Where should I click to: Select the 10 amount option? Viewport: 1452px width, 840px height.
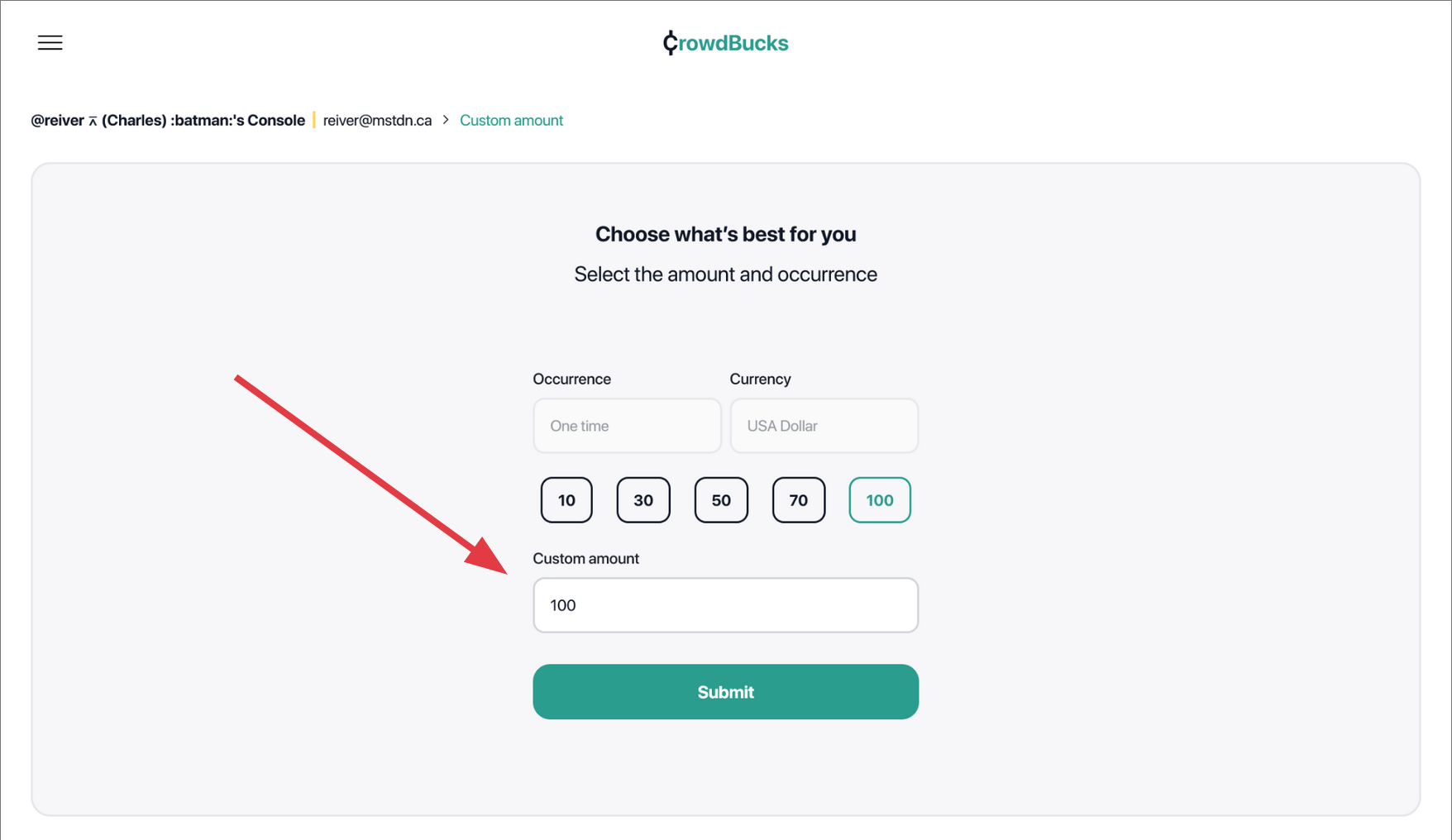[x=566, y=500]
